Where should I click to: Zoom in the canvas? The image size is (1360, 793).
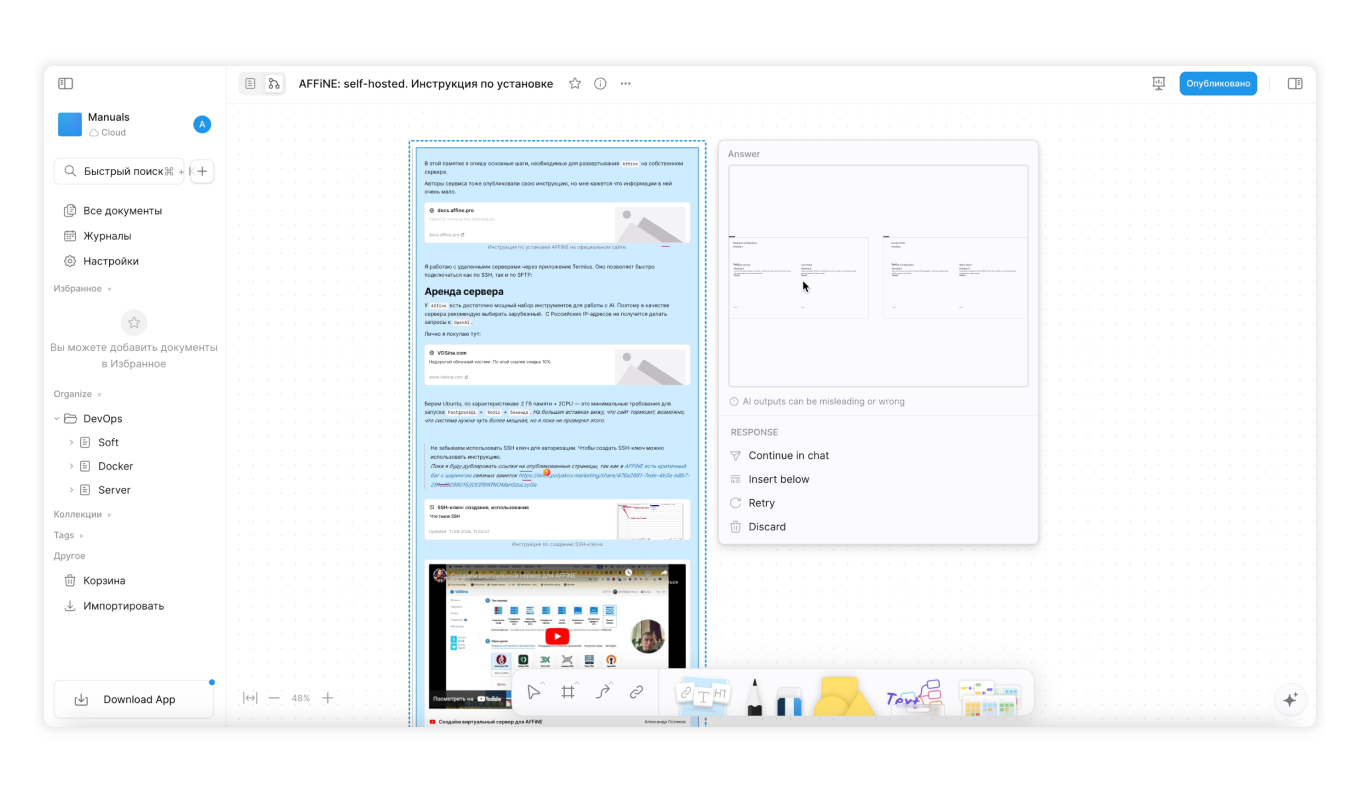point(328,698)
